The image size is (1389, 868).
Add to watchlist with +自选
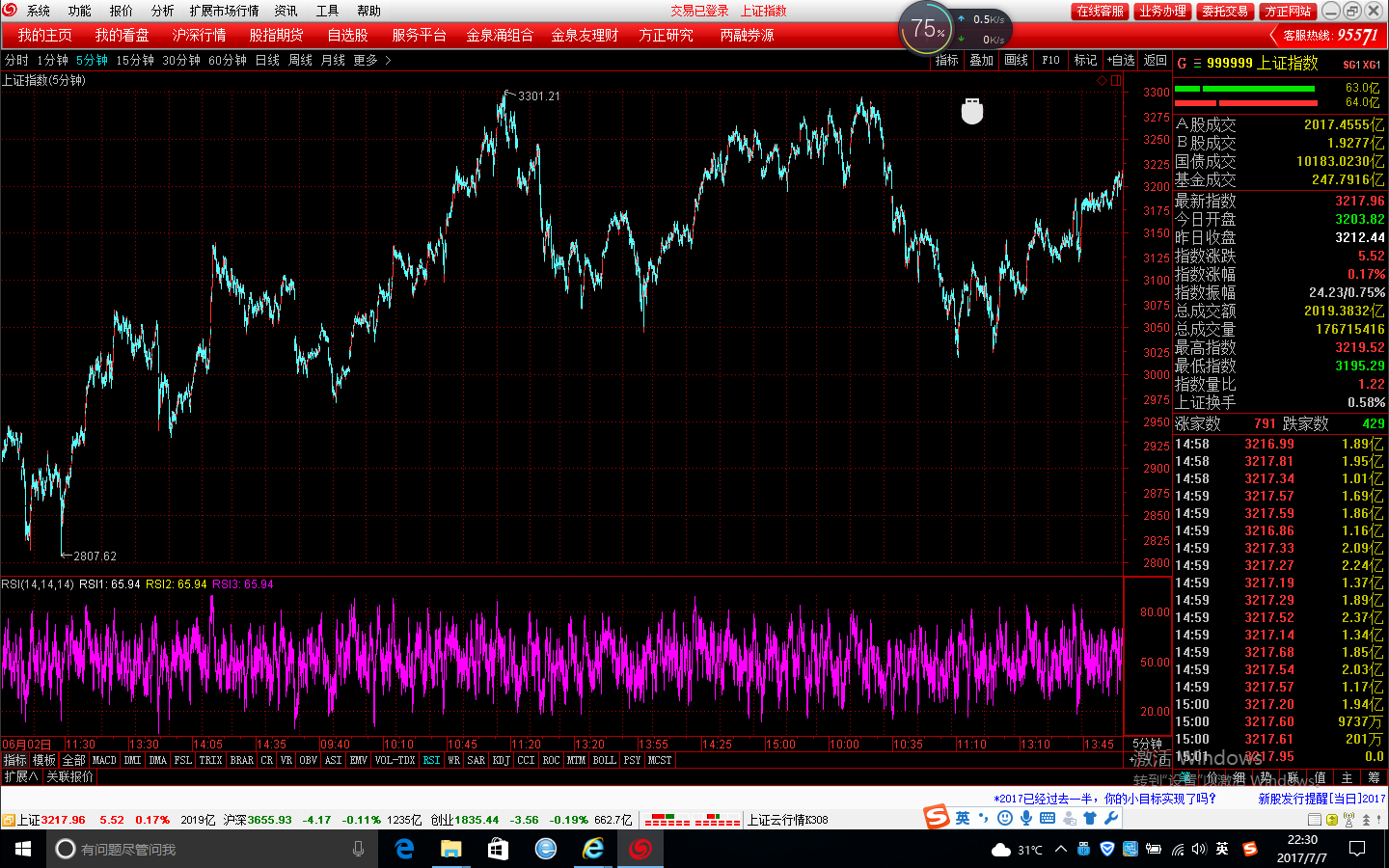1121,60
